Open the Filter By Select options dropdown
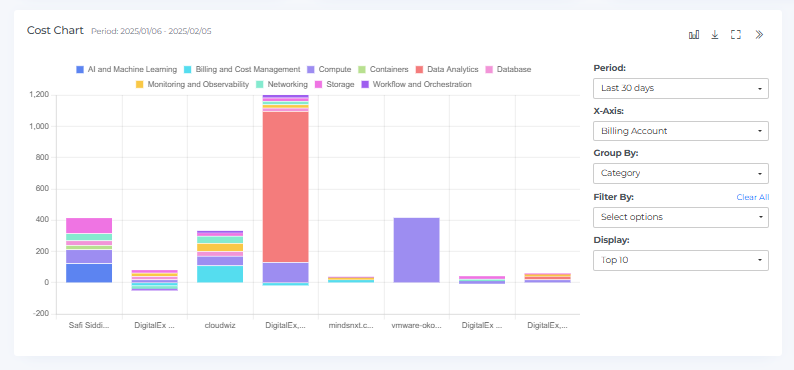 tap(681, 217)
